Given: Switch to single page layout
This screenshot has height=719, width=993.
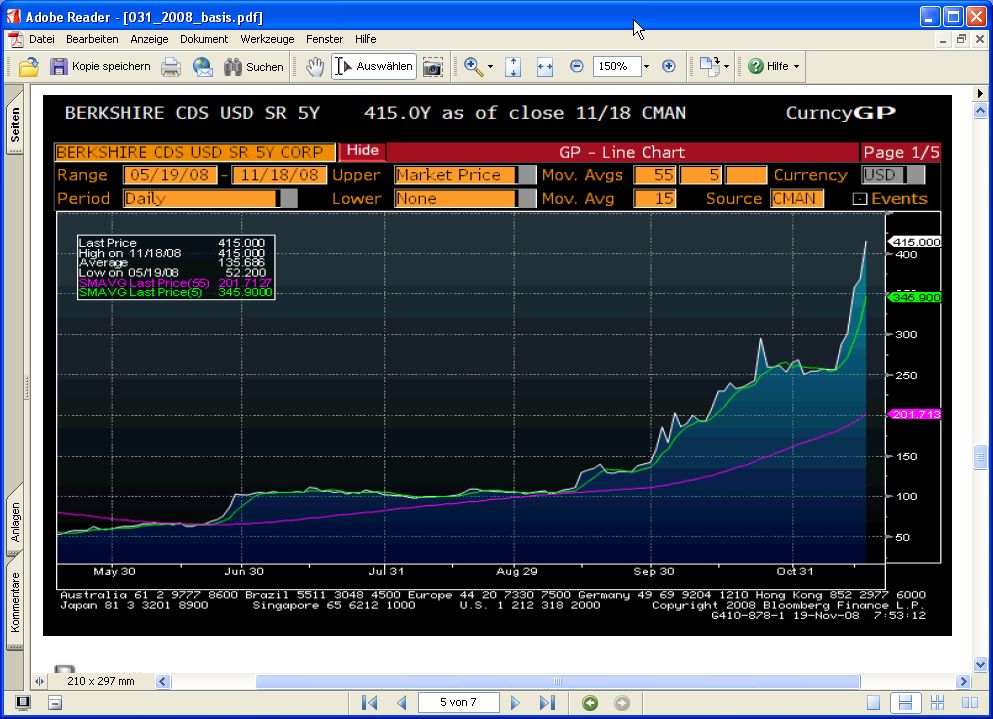Looking at the screenshot, I should click(874, 703).
